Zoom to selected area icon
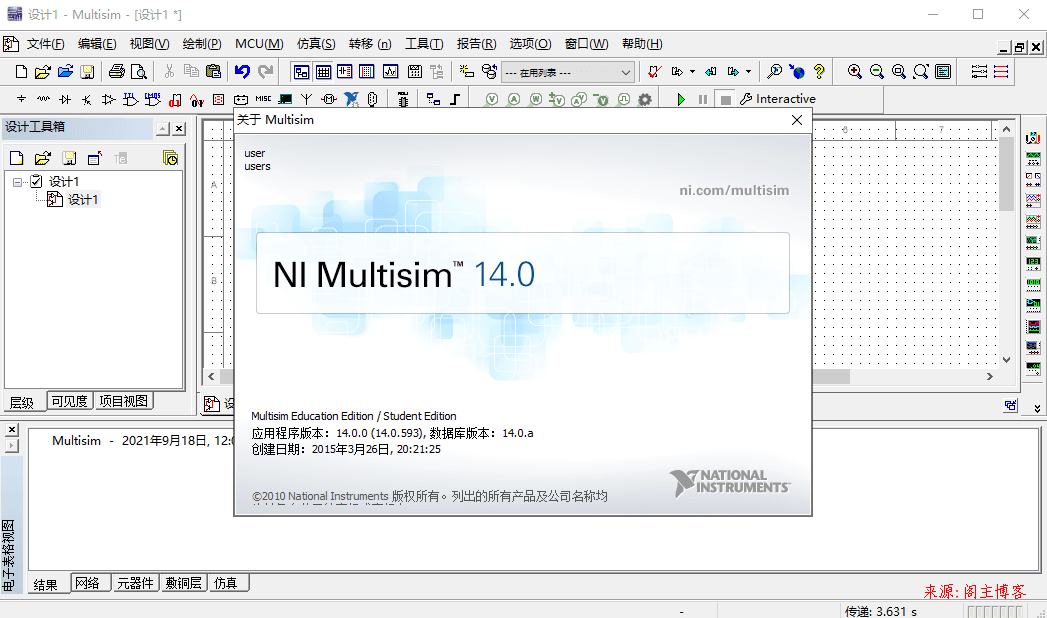The width and height of the screenshot is (1047, 618). [x=899, y=71]
